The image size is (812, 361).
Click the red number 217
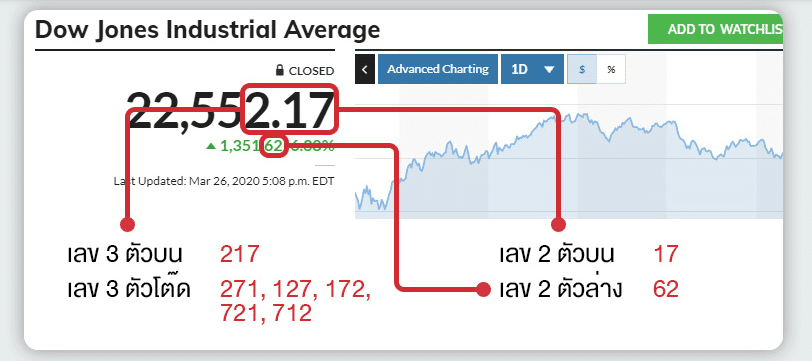point(239,254)
